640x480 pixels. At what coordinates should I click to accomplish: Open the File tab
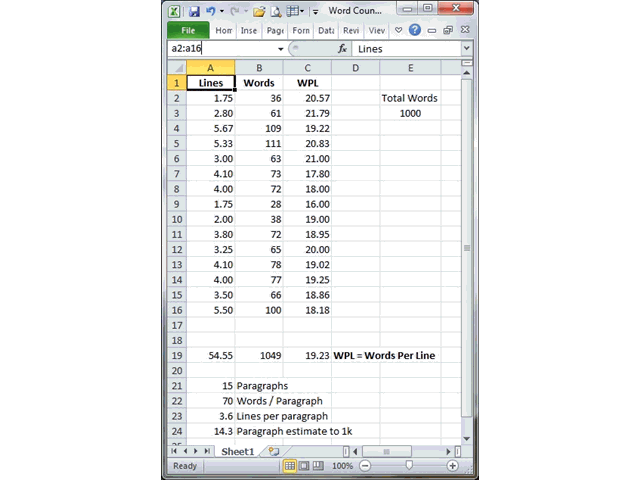(x=187, y=30)
